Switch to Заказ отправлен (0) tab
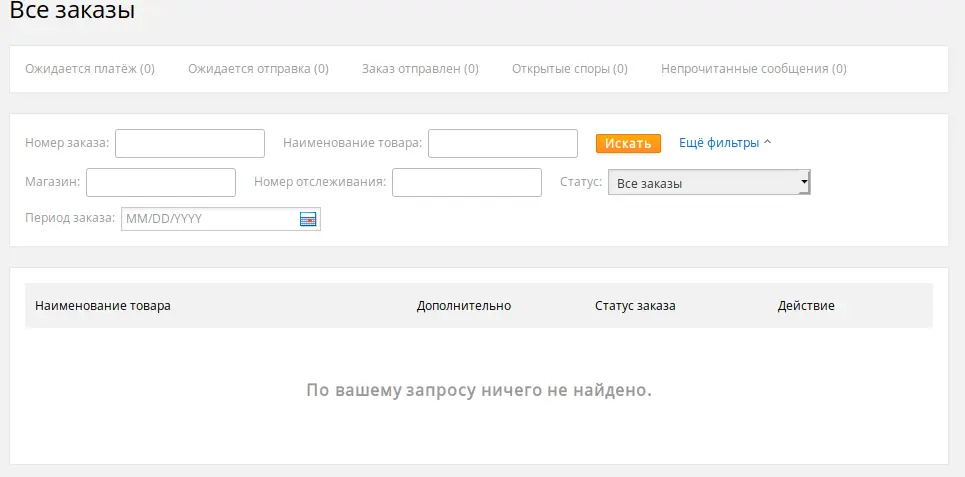965x477 pixels. pos(420,69)
